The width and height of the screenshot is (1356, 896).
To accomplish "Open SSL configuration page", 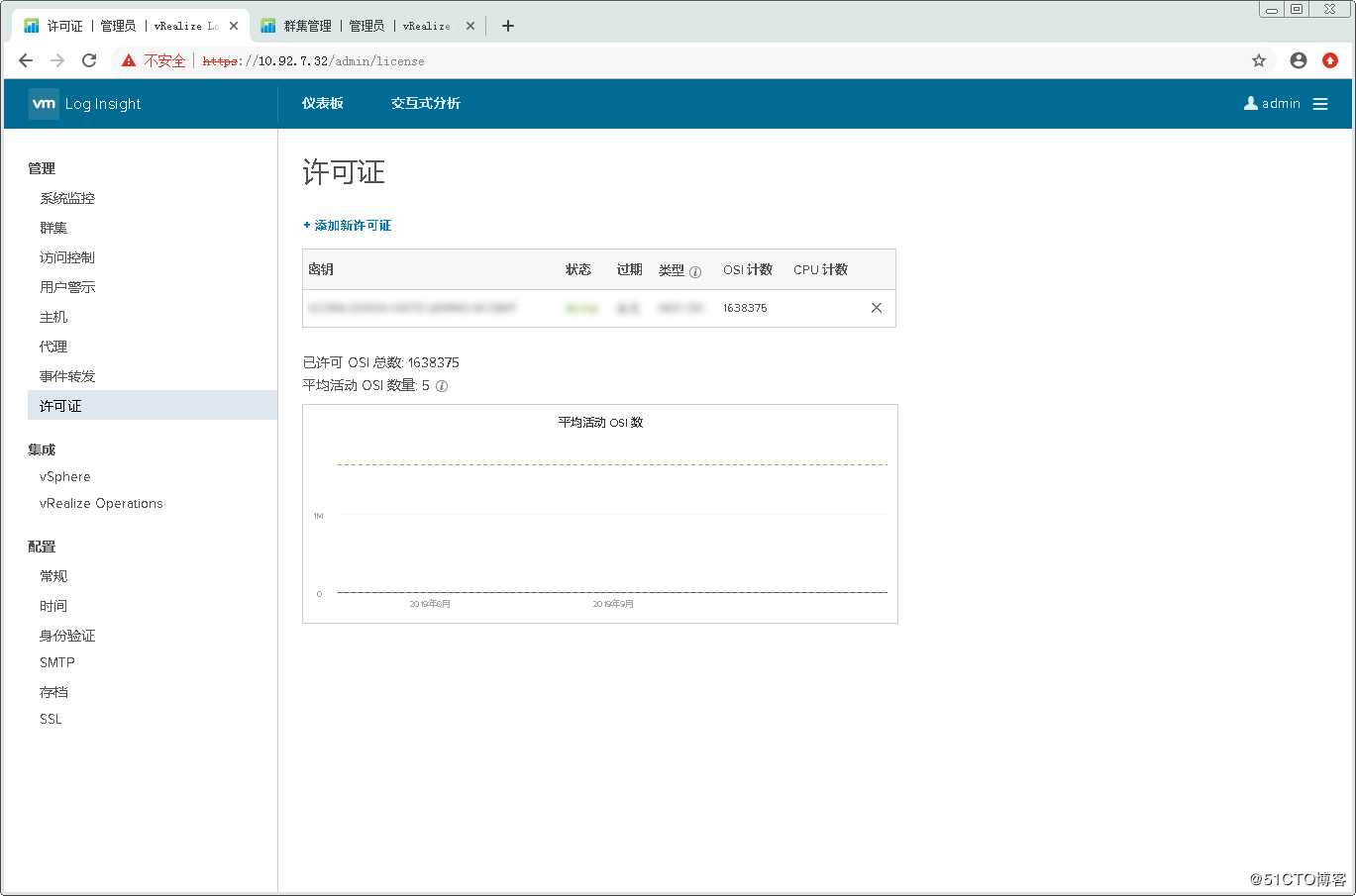I will 51,719.
